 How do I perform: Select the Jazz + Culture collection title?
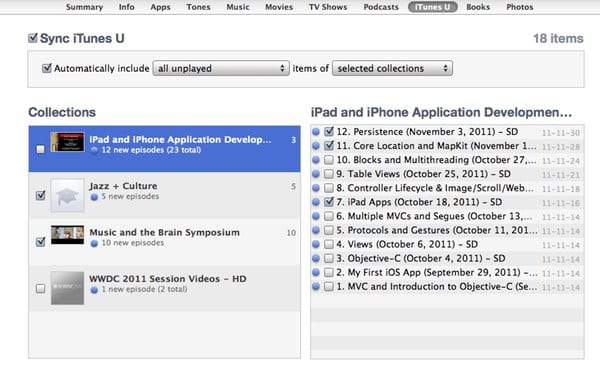(123, 186)
